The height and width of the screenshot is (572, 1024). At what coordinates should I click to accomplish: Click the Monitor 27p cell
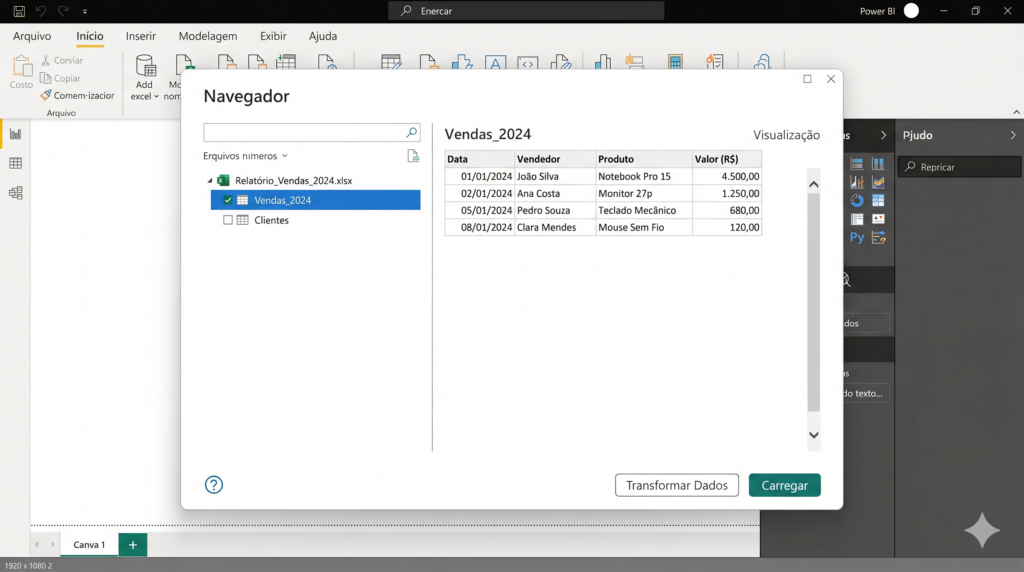coord(644,193)
